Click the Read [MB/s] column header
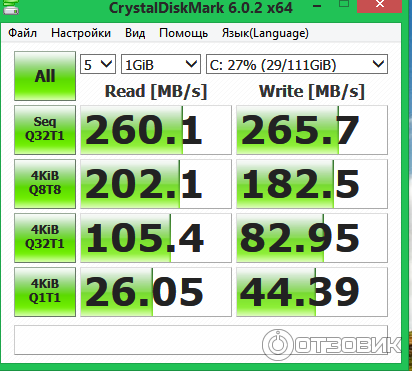Viewport: 412px width, 371px height. 156,91
